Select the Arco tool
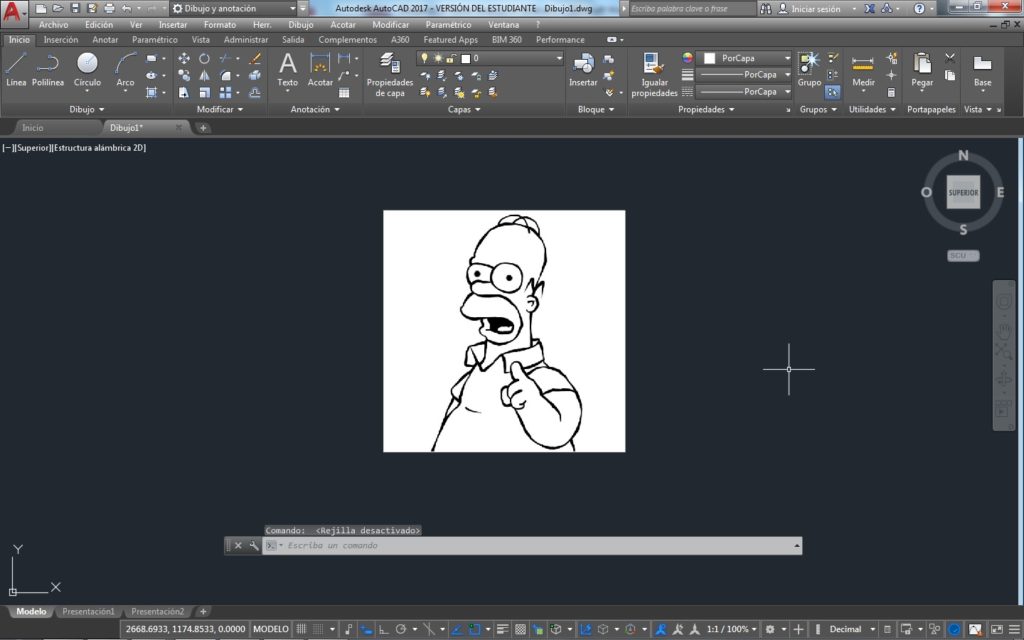This screenshot has height=640, width=1024. pyautogui.click(x=125, y=69)
